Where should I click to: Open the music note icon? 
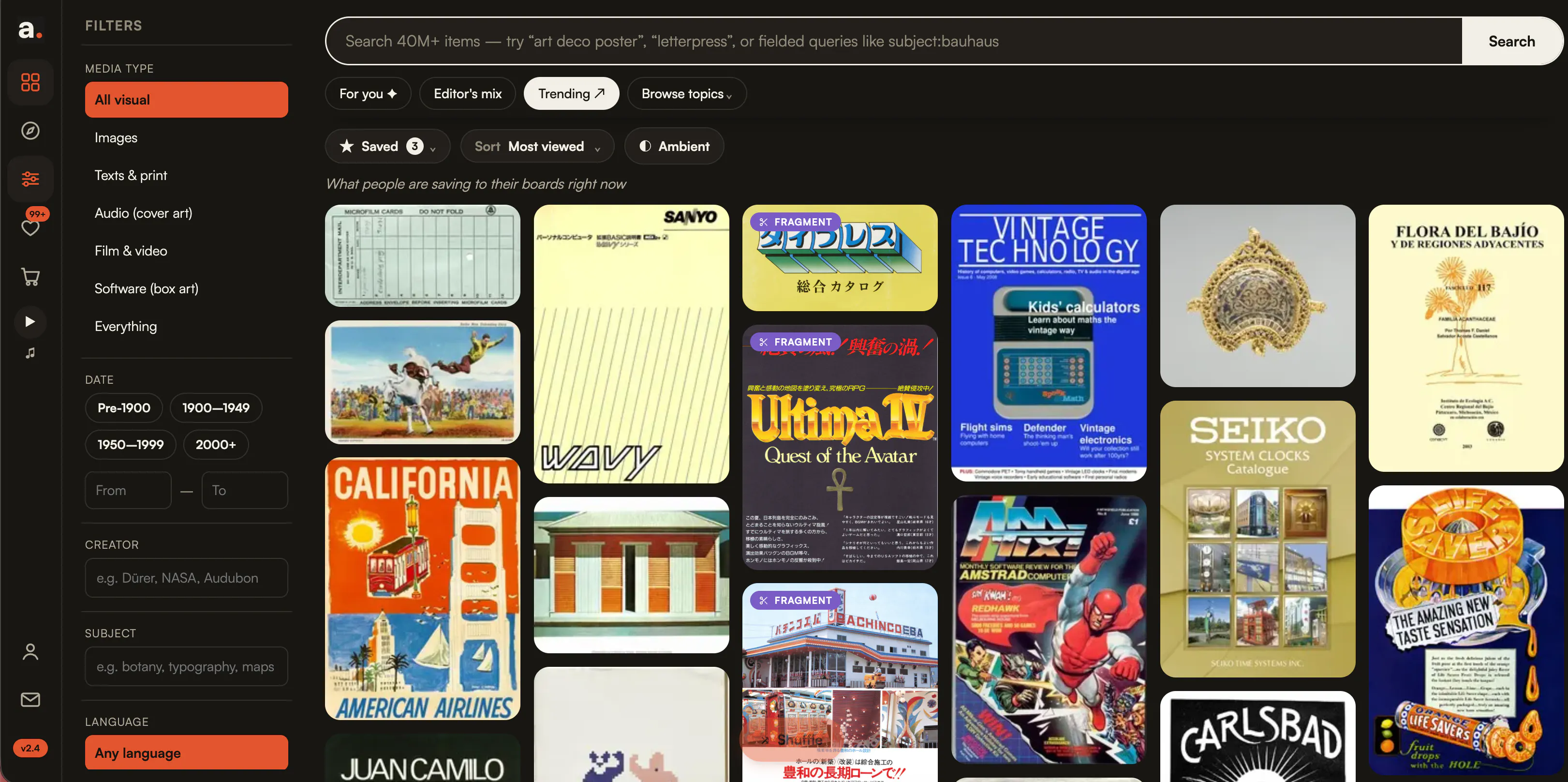[30, 353]
